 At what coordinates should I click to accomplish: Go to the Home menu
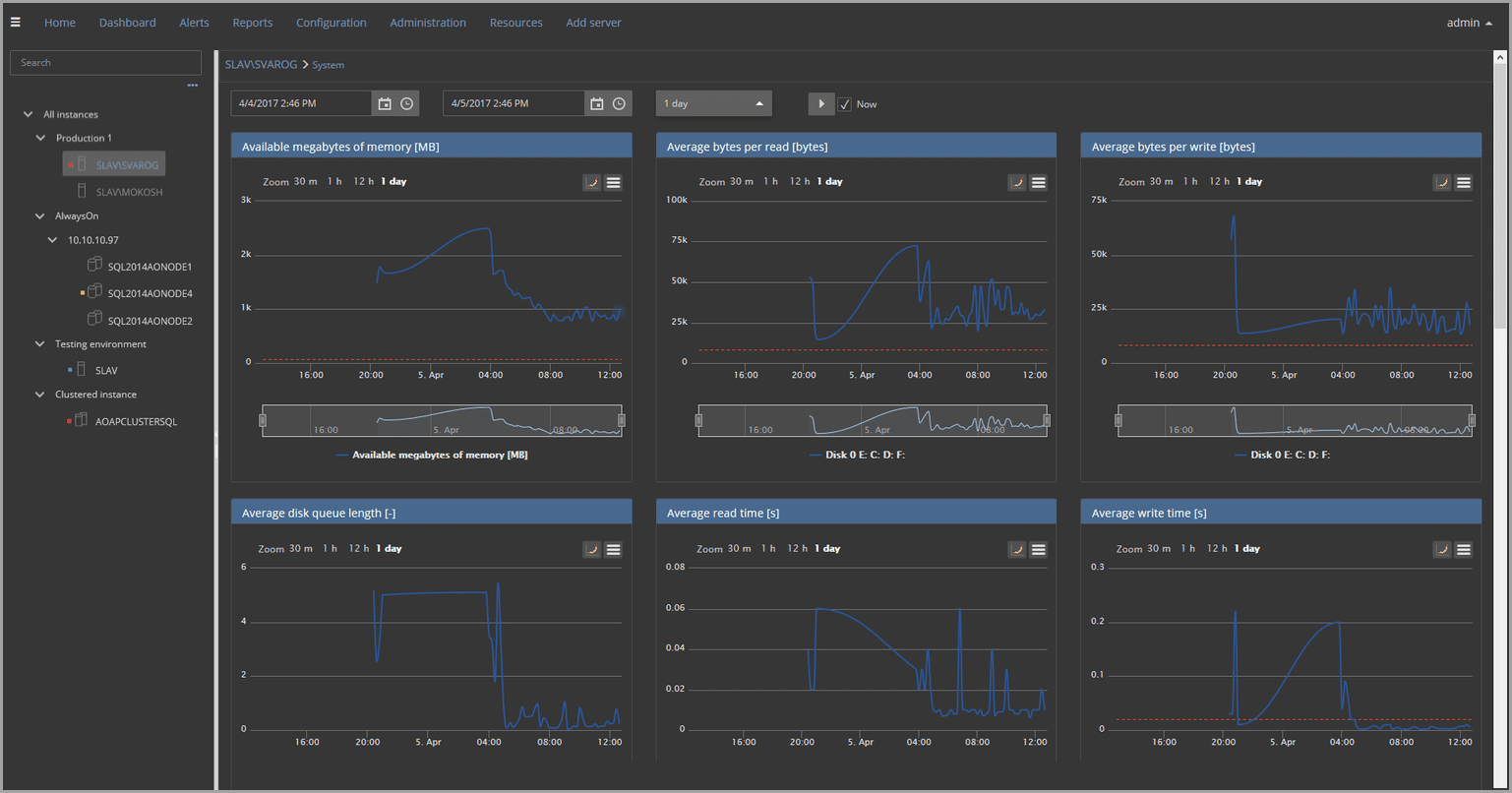click(60, 23)
